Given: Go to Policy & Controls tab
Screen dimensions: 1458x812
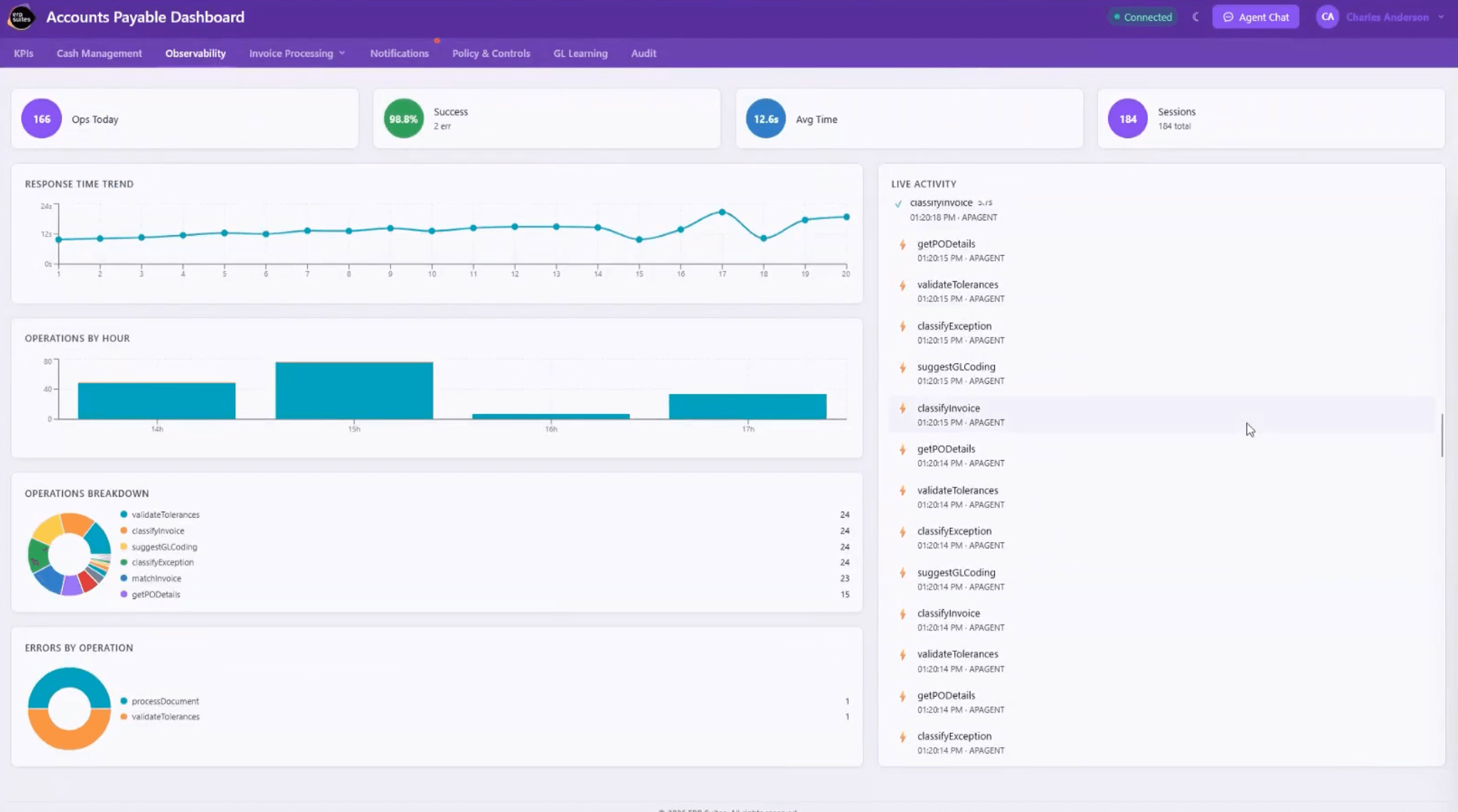Looking at the screenshot, I should pos(491,53).
